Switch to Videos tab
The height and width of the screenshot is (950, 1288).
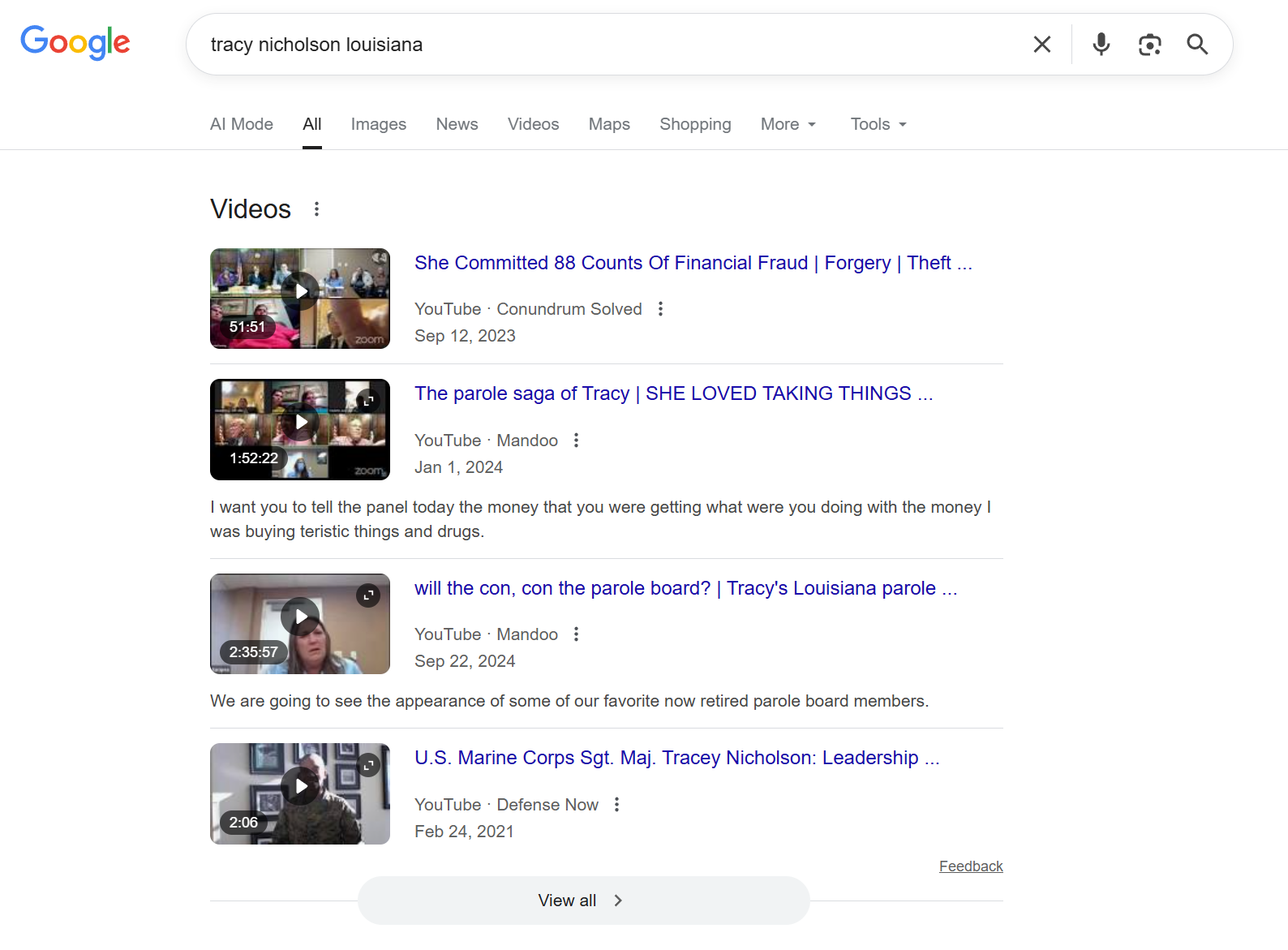pyautogui.click(x=534, y=124)
